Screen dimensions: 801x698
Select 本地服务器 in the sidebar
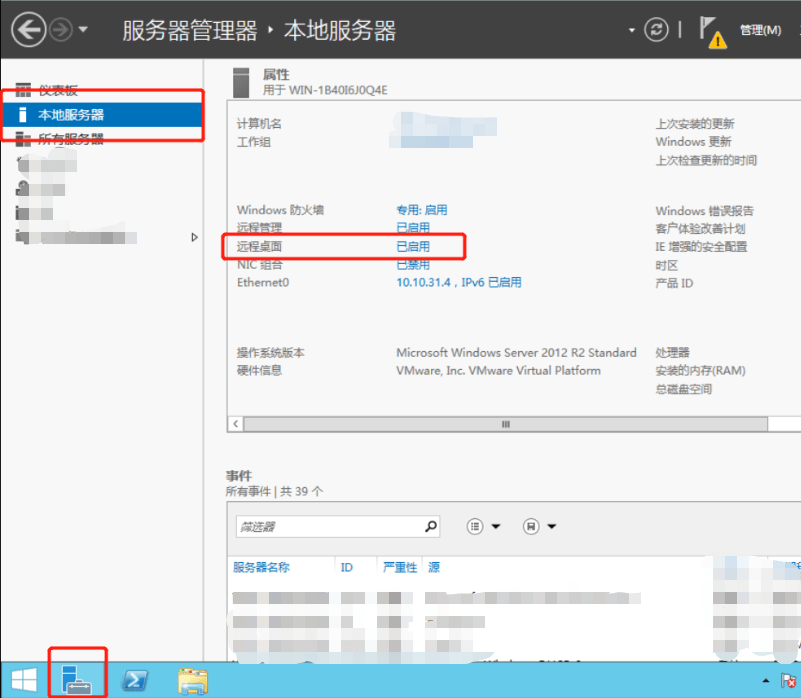102,114
